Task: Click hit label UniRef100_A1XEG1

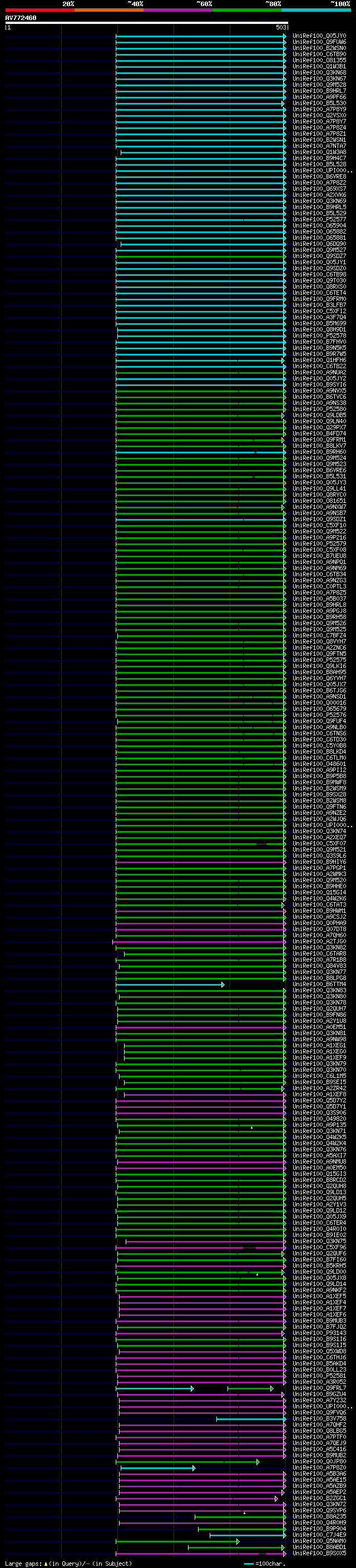Action: [x=319, y=1046]
